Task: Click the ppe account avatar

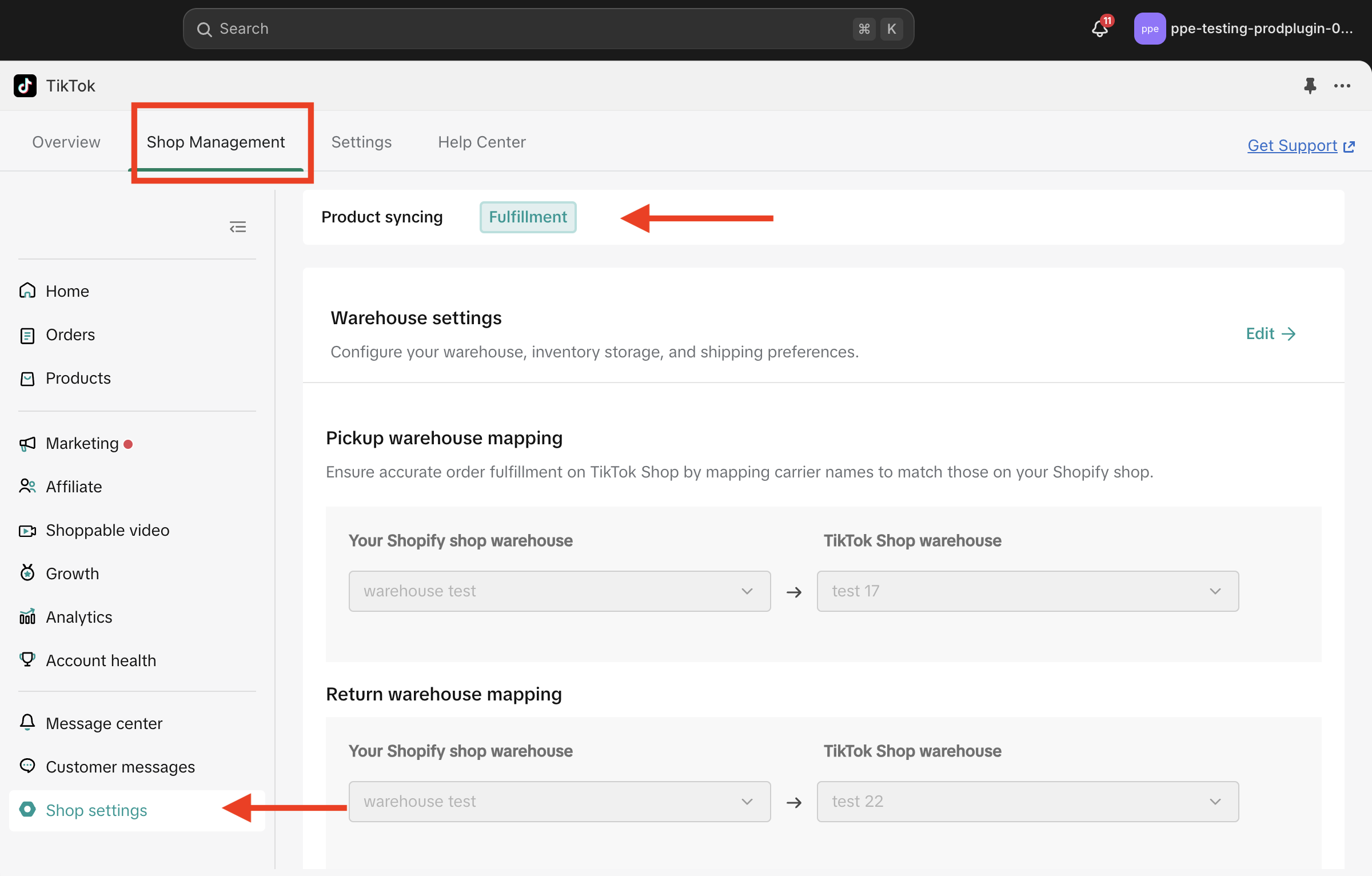Action: click(x=1150, y=29)
